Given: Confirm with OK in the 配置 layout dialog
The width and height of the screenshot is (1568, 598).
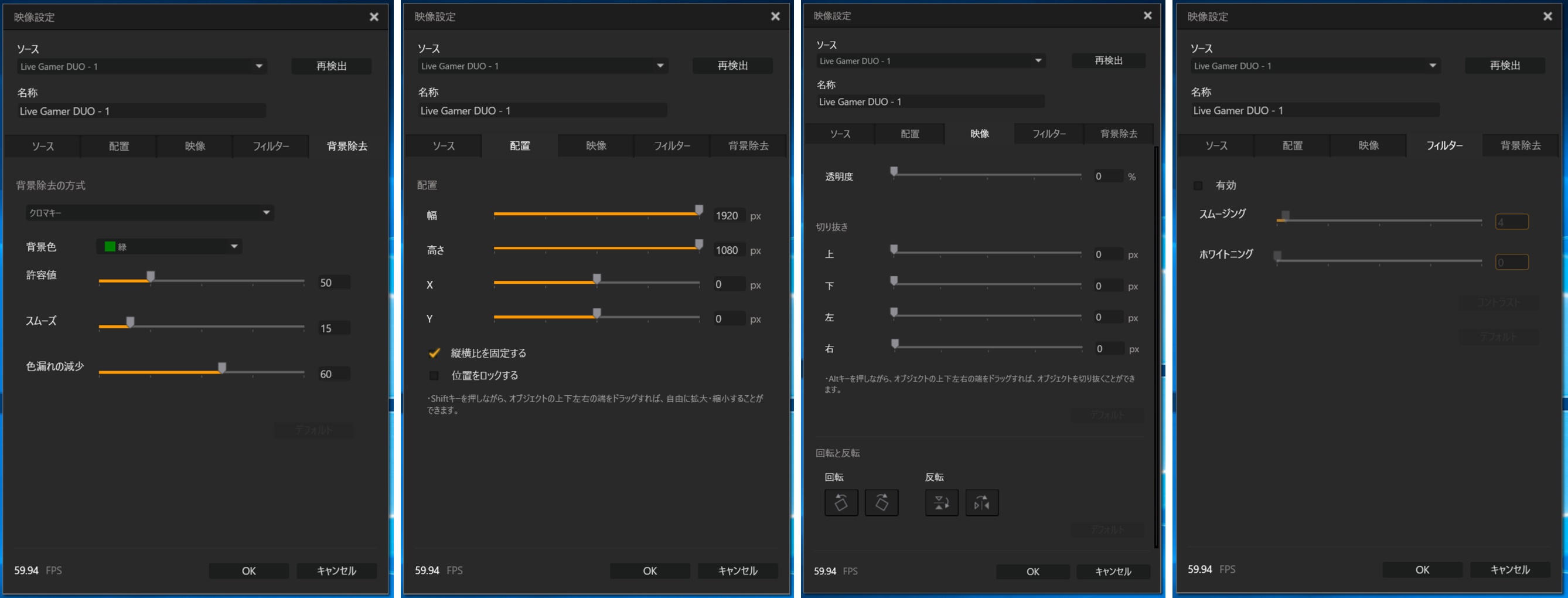Looking at the screenshot, I should tap(650, 570).
